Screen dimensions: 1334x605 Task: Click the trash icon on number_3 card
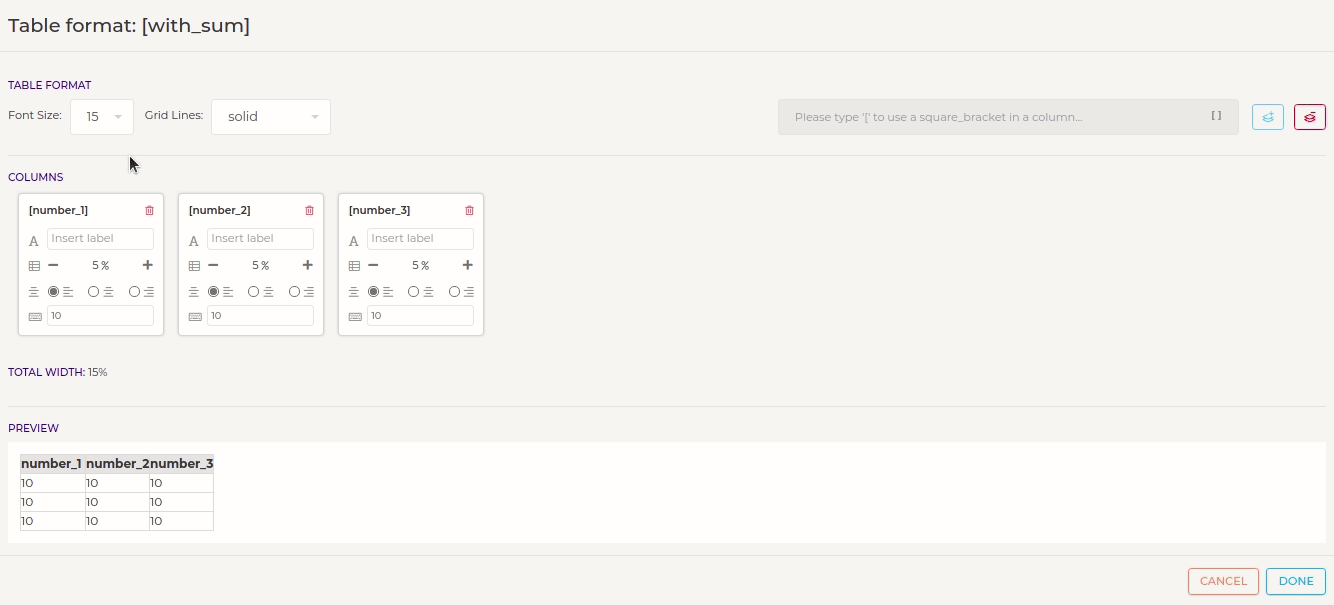pos(470,210)
